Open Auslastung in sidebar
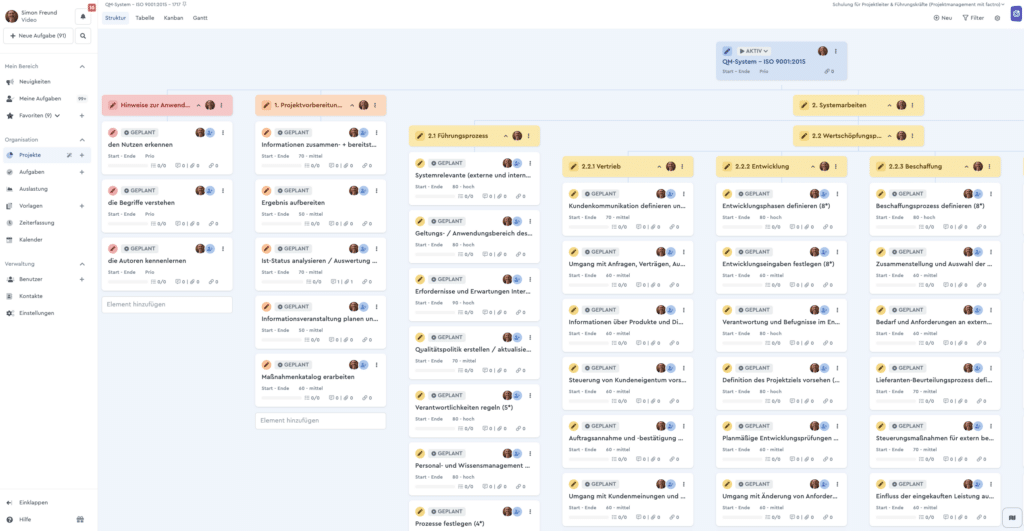This screenshot has height=531, width=1024. click(x=33, y=189)
